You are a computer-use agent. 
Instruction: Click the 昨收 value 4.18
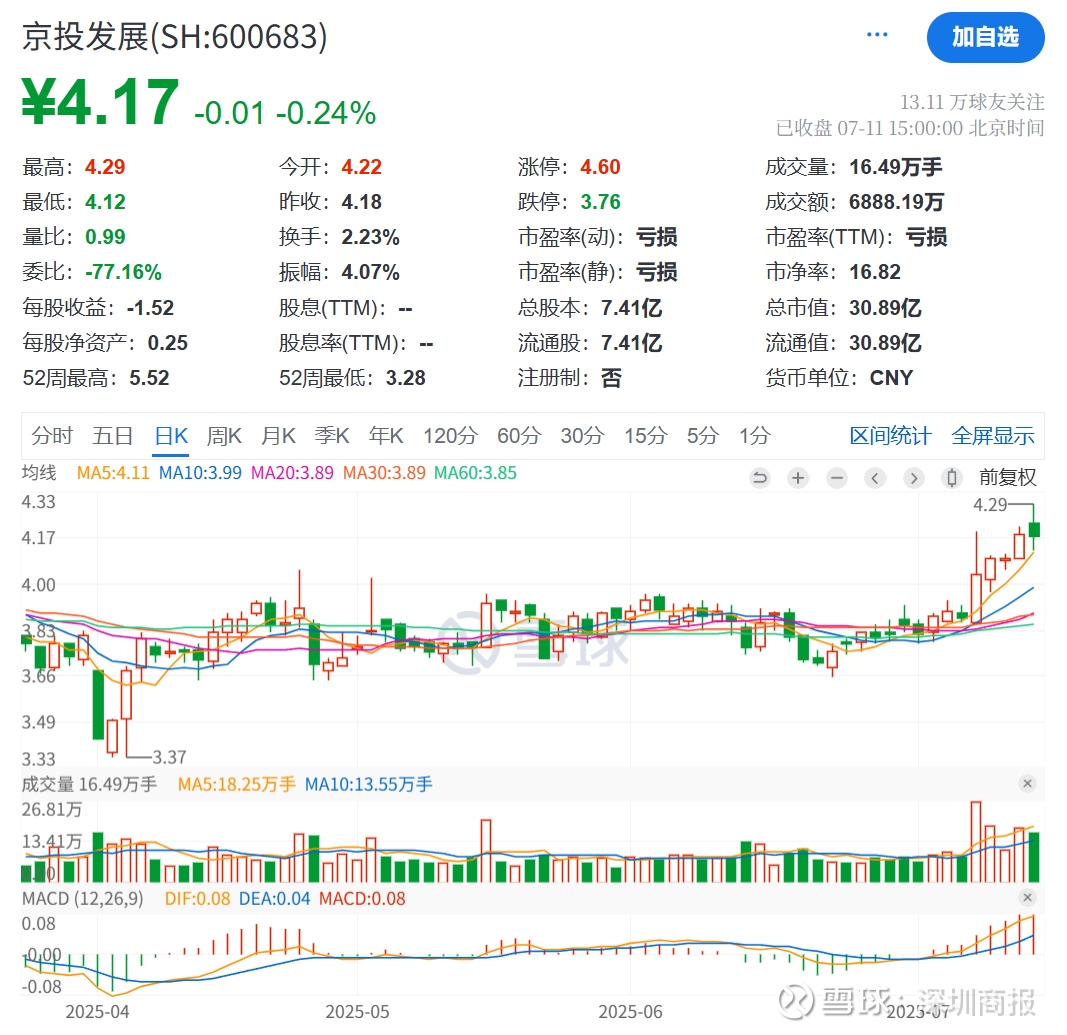[x=361, y=202]
